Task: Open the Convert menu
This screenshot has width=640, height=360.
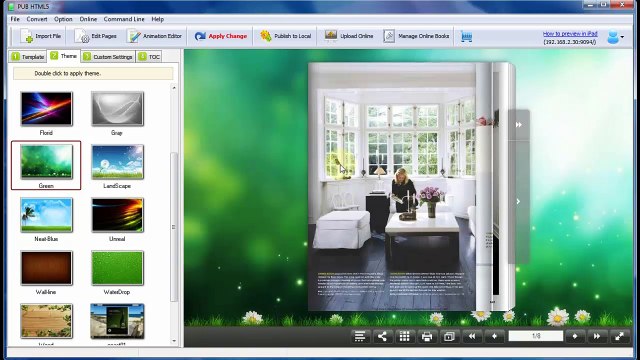Action: coord(37,19)
